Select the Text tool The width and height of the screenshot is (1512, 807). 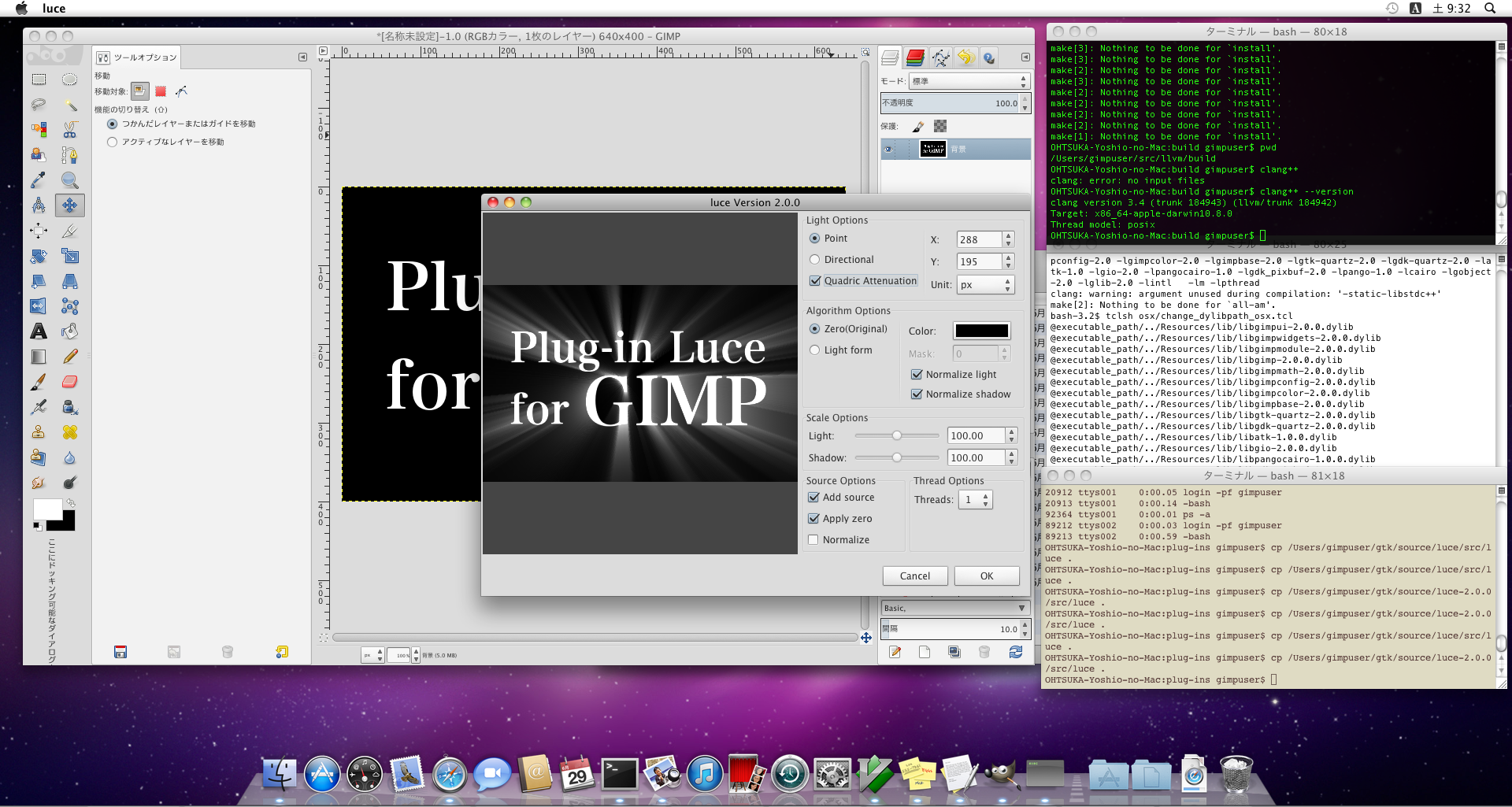point(39,331)
